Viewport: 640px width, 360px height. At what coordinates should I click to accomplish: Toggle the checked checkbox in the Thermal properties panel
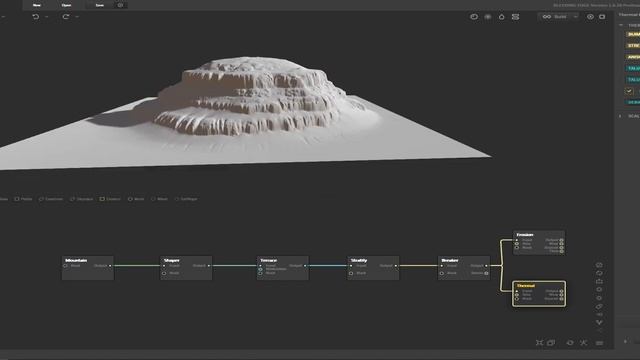[x=629, y=91]
